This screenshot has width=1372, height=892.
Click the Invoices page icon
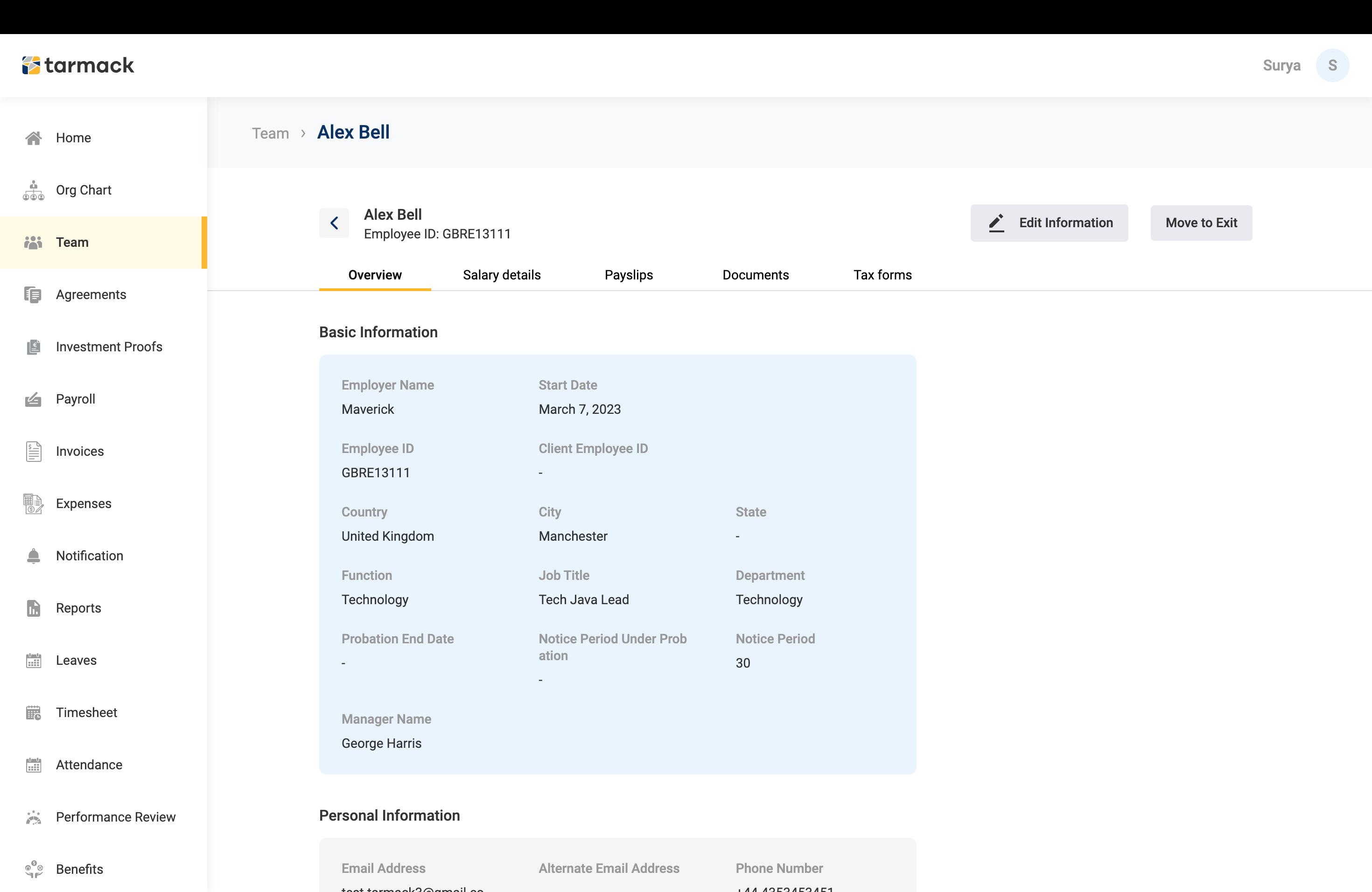34,452
